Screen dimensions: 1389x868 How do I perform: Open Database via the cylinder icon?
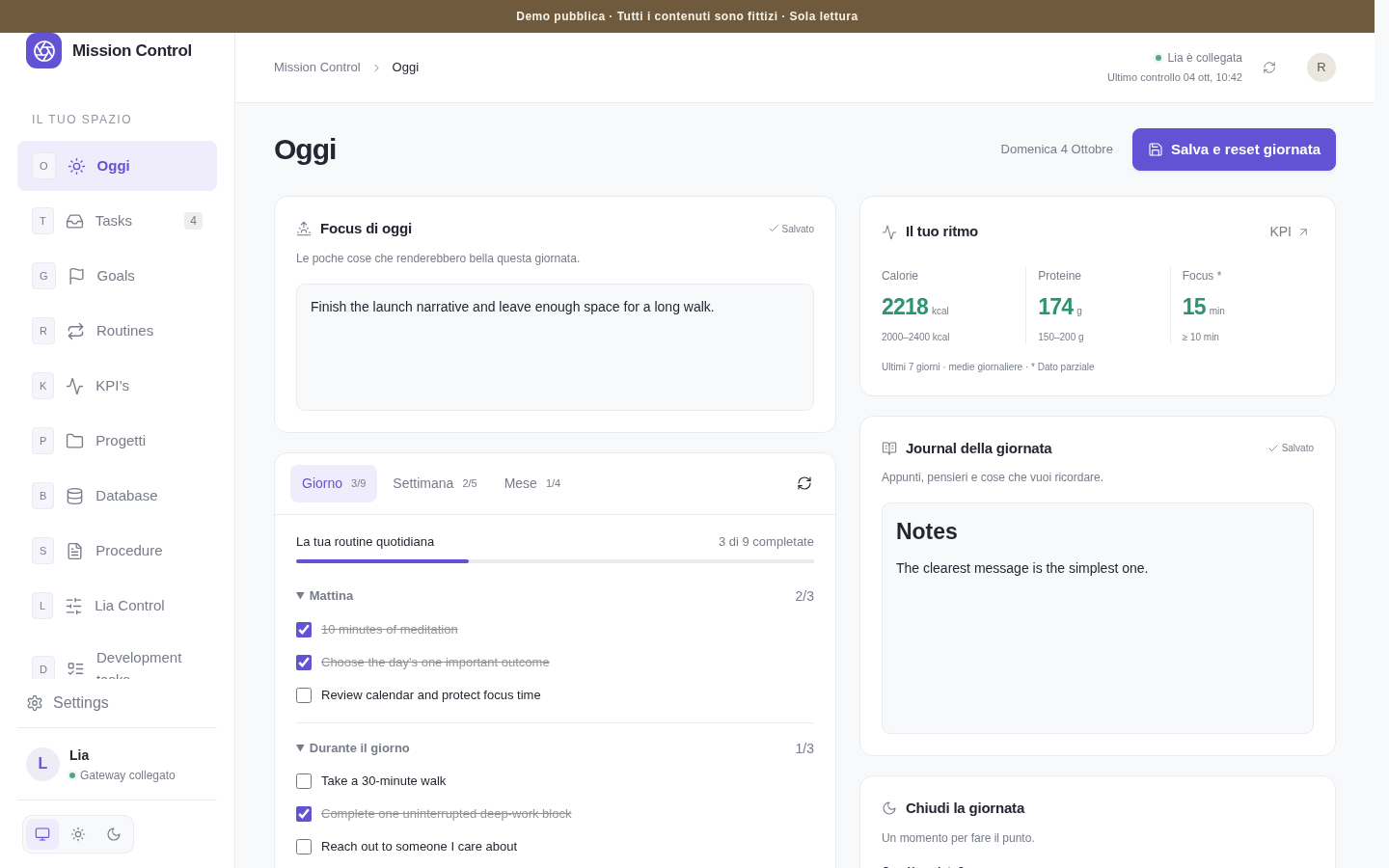74,496
